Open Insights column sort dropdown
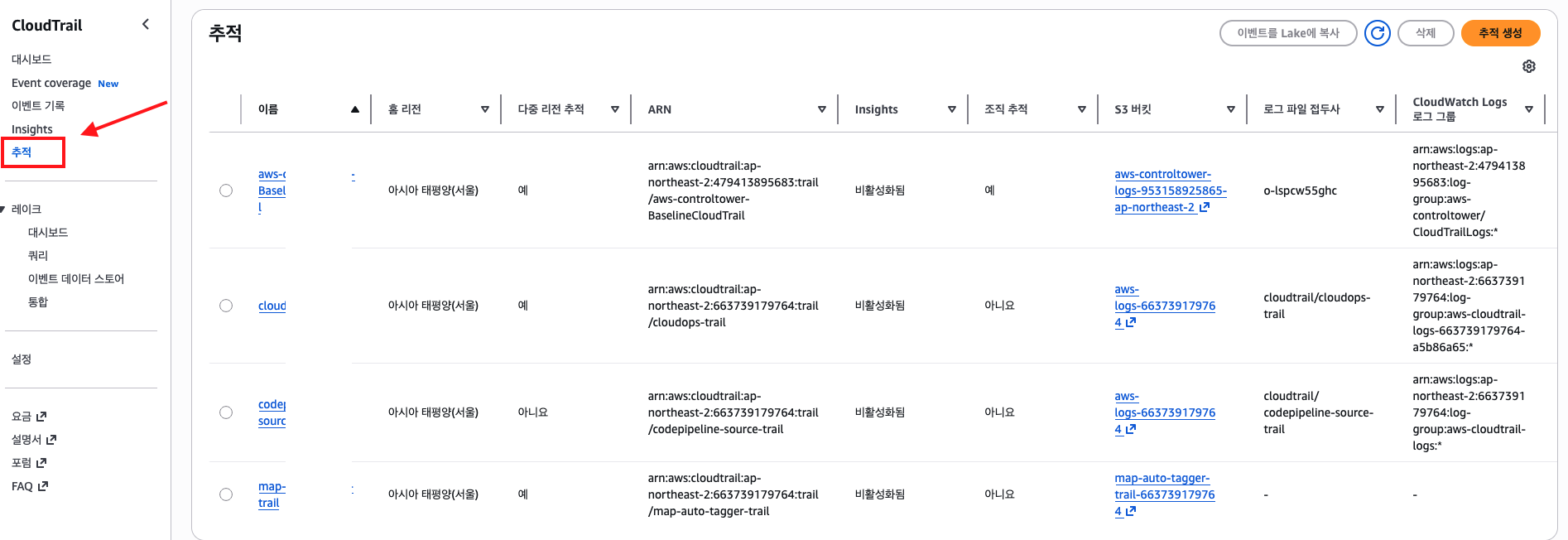Image resolution: width=1568 pixels, height=540 pixels. click(x=952, y=109)
